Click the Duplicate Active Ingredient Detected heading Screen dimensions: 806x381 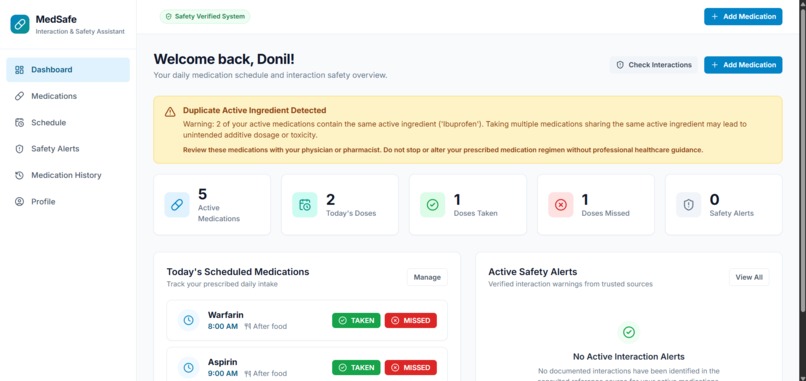pos(254,111)
